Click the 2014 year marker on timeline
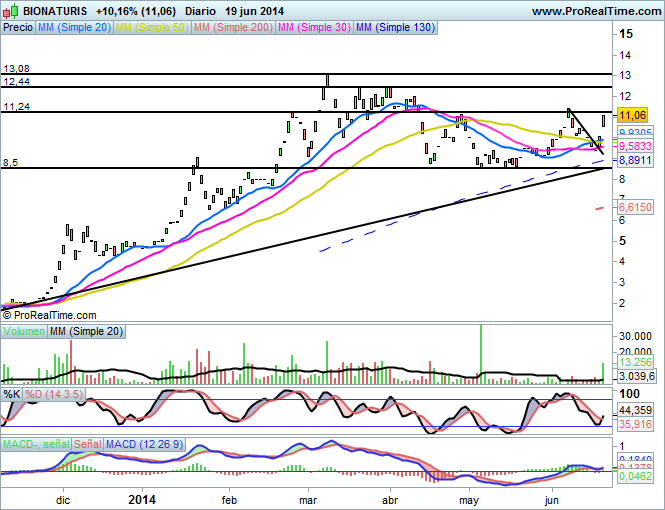Image resolution: width=665 pixels, height=510 pixels. [143, 497]
